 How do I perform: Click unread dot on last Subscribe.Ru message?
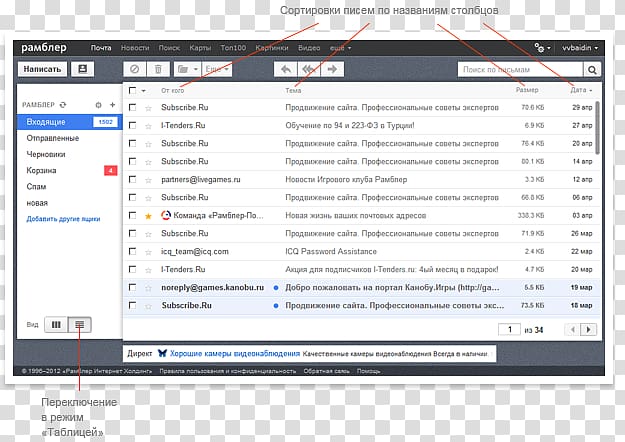276,306
